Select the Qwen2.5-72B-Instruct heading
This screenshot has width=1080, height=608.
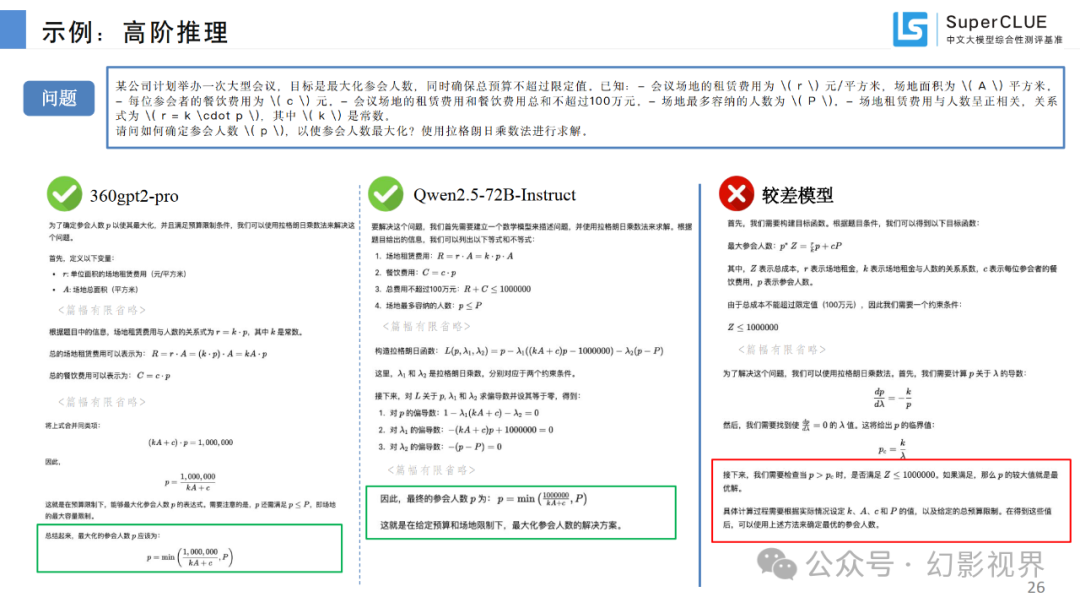(494, 195)
